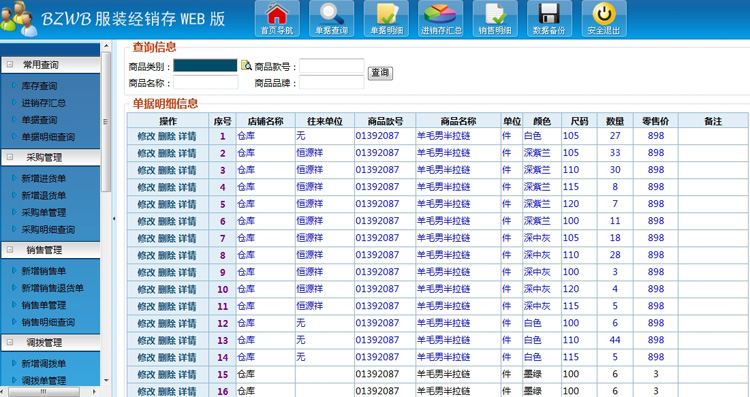
Task: Collapse the sidebar with the splitter arrow
Action: click(x=114, y=219)
